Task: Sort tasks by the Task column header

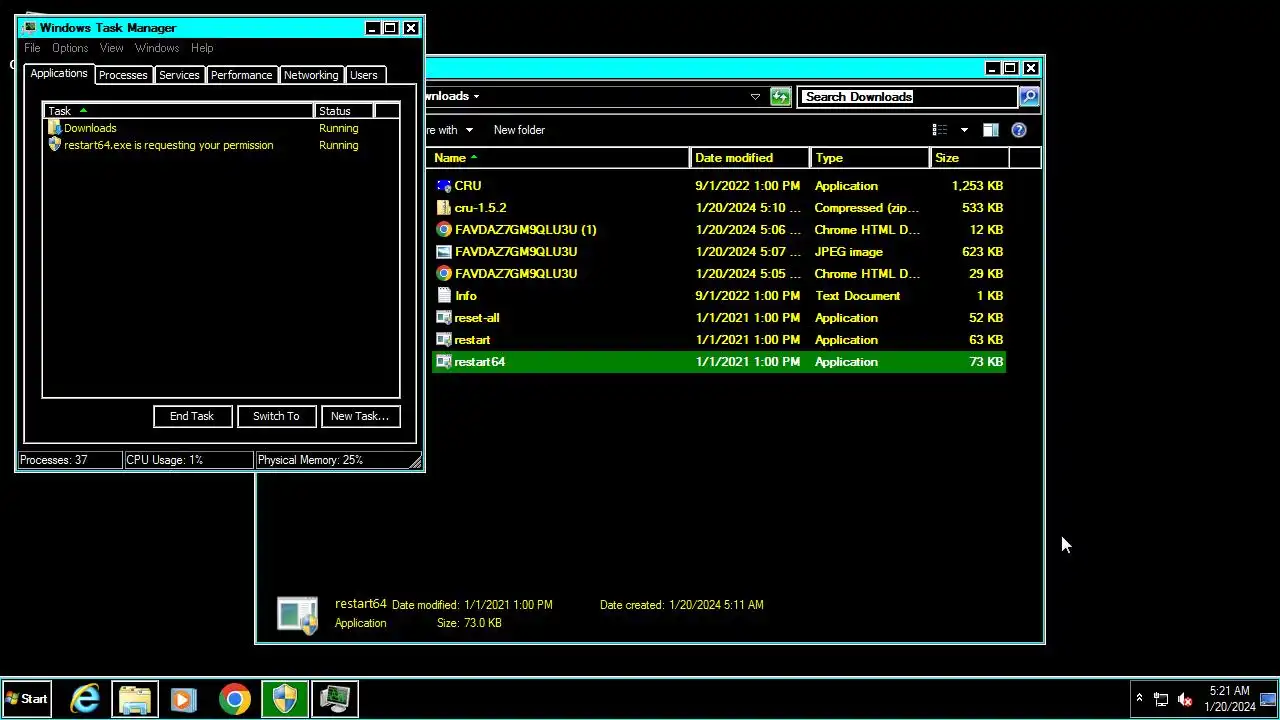Action: (179, 111)
